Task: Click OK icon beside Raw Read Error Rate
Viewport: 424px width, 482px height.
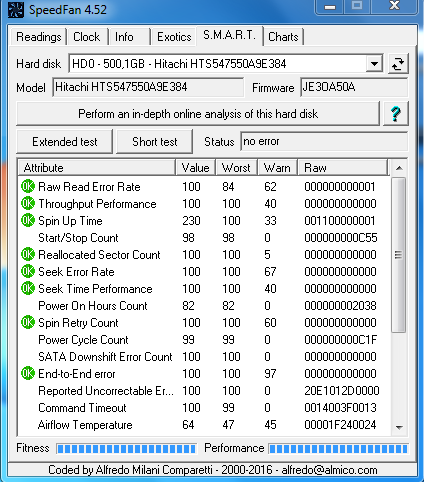Action: pyautogui.click(x=28, y=186)
